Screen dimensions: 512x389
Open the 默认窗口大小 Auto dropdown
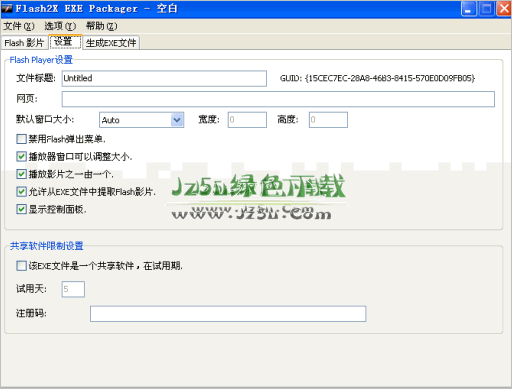click(x=141, y=120)
